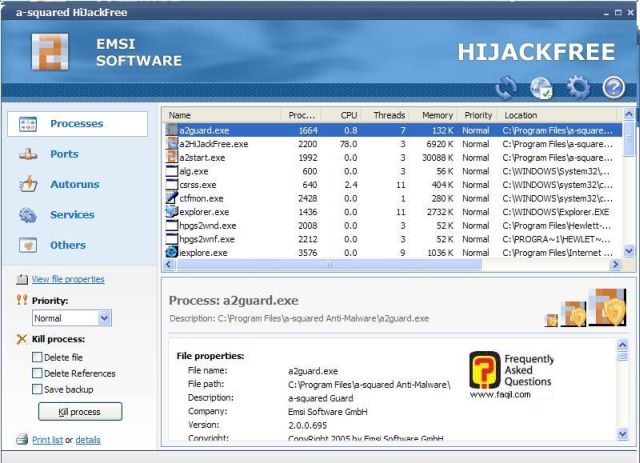Viewport: 640px width, 463px height.
Task: Open the Priority dropdown set to Normal
Action: [x=71, y=318]
